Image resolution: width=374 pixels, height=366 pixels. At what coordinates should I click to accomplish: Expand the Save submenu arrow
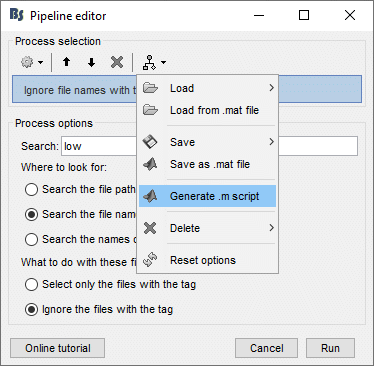271,142
